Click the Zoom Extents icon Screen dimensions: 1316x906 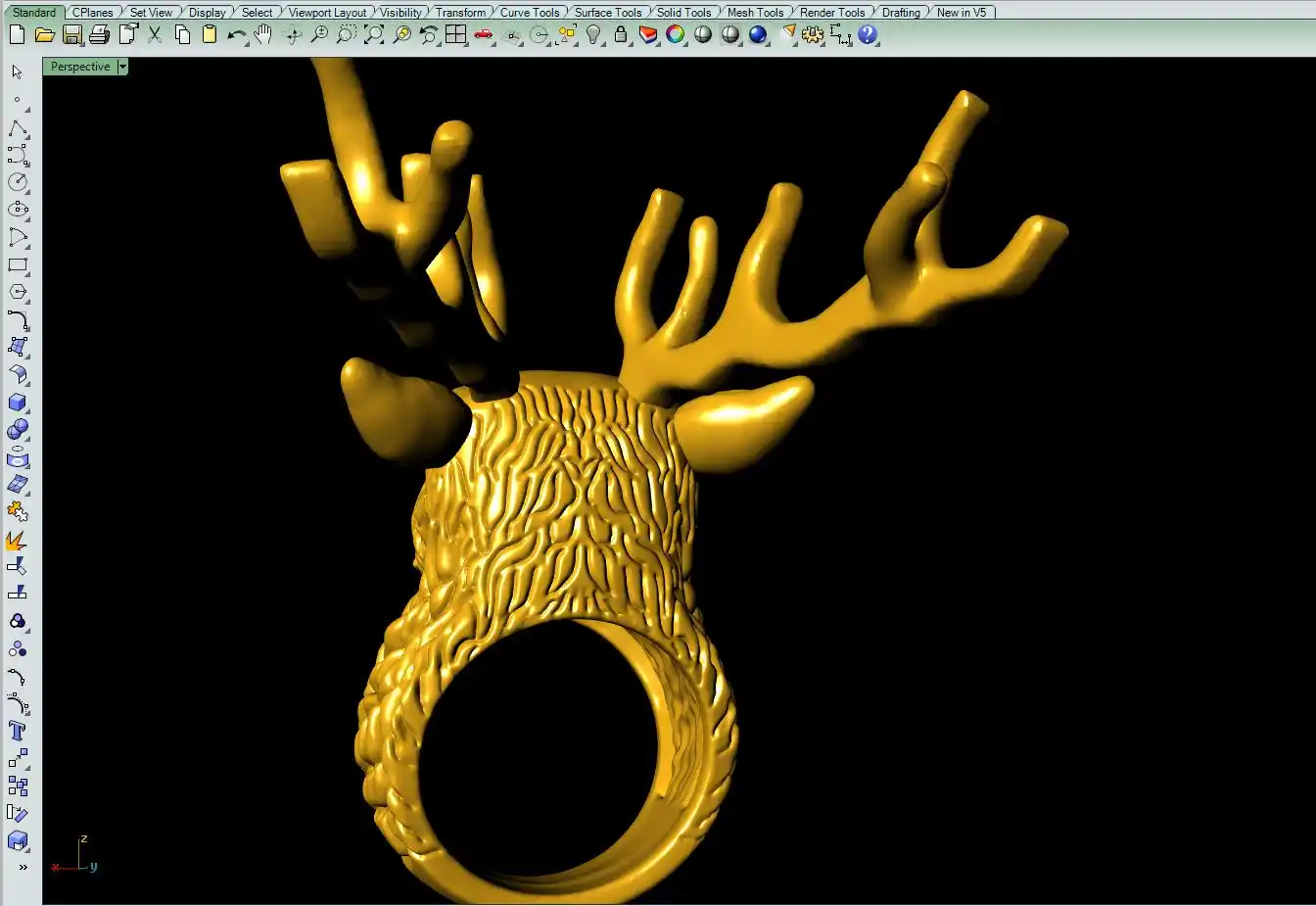click(x=374, y=35)
